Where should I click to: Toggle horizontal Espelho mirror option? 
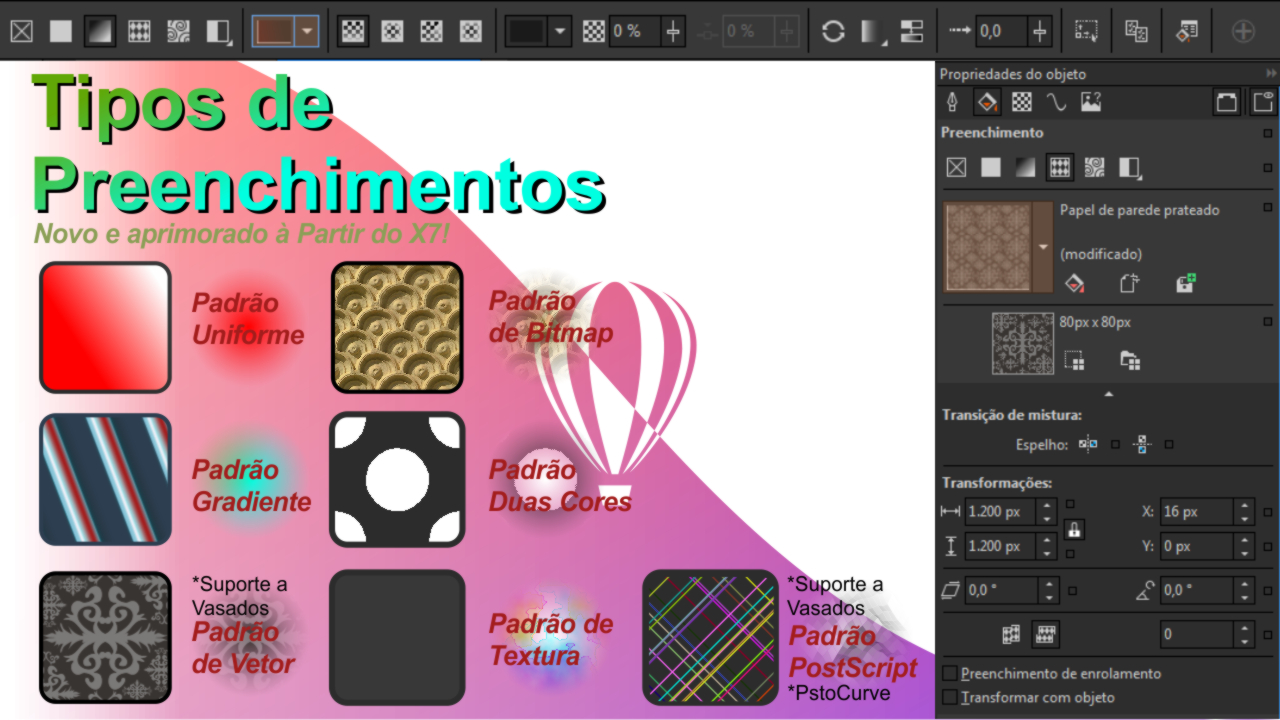(x=1087, y=444)
